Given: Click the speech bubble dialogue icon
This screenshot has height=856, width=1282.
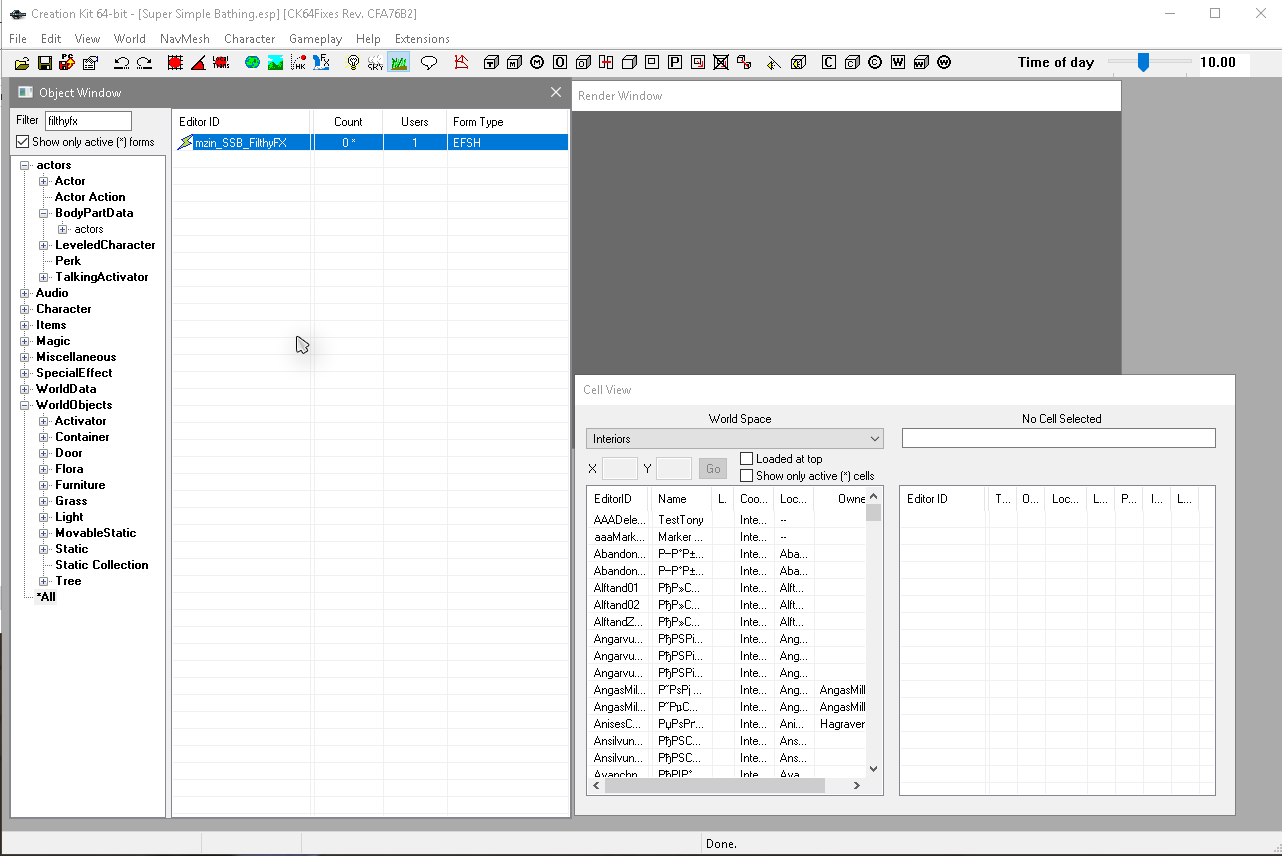Looking at the screenshot, I should coord(429,63).
